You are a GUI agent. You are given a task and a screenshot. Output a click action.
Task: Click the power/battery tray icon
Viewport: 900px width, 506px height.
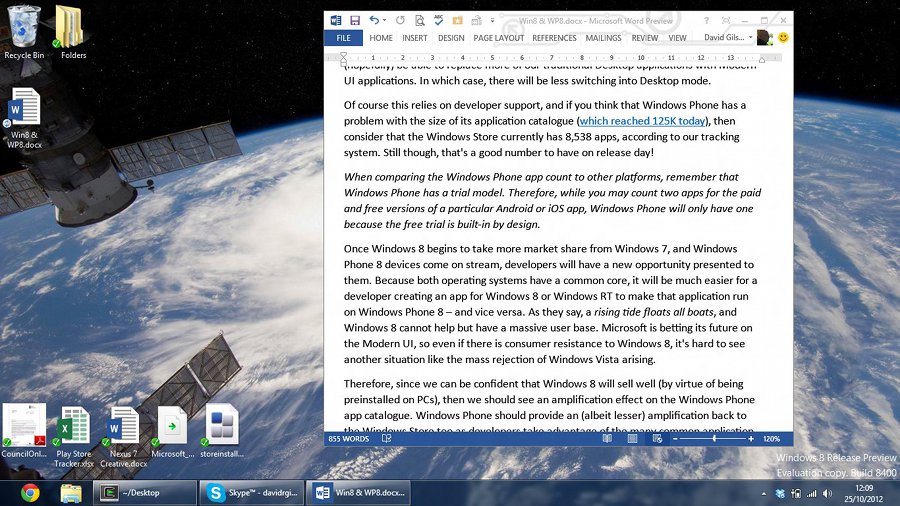click(x=796, y=493)
